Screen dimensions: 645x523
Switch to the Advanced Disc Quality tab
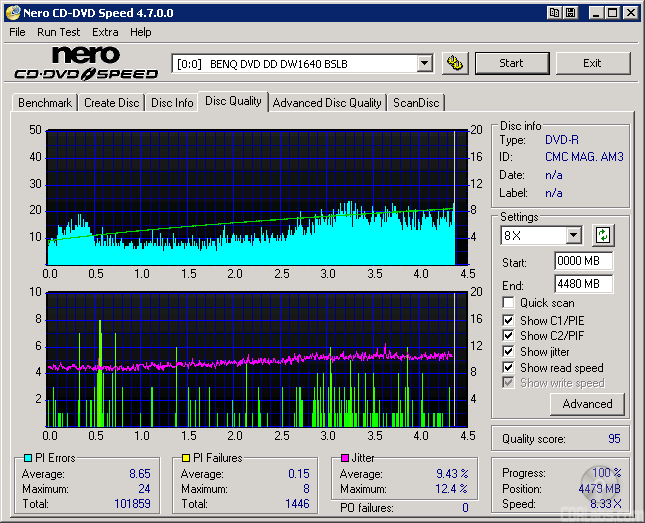pyautogui.click(x=327, y=103)
